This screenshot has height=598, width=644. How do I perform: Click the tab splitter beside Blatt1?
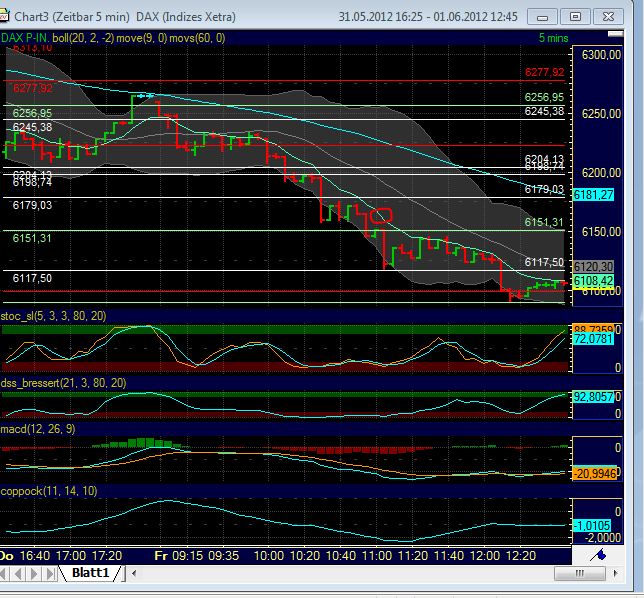click(x=124, y=573)
